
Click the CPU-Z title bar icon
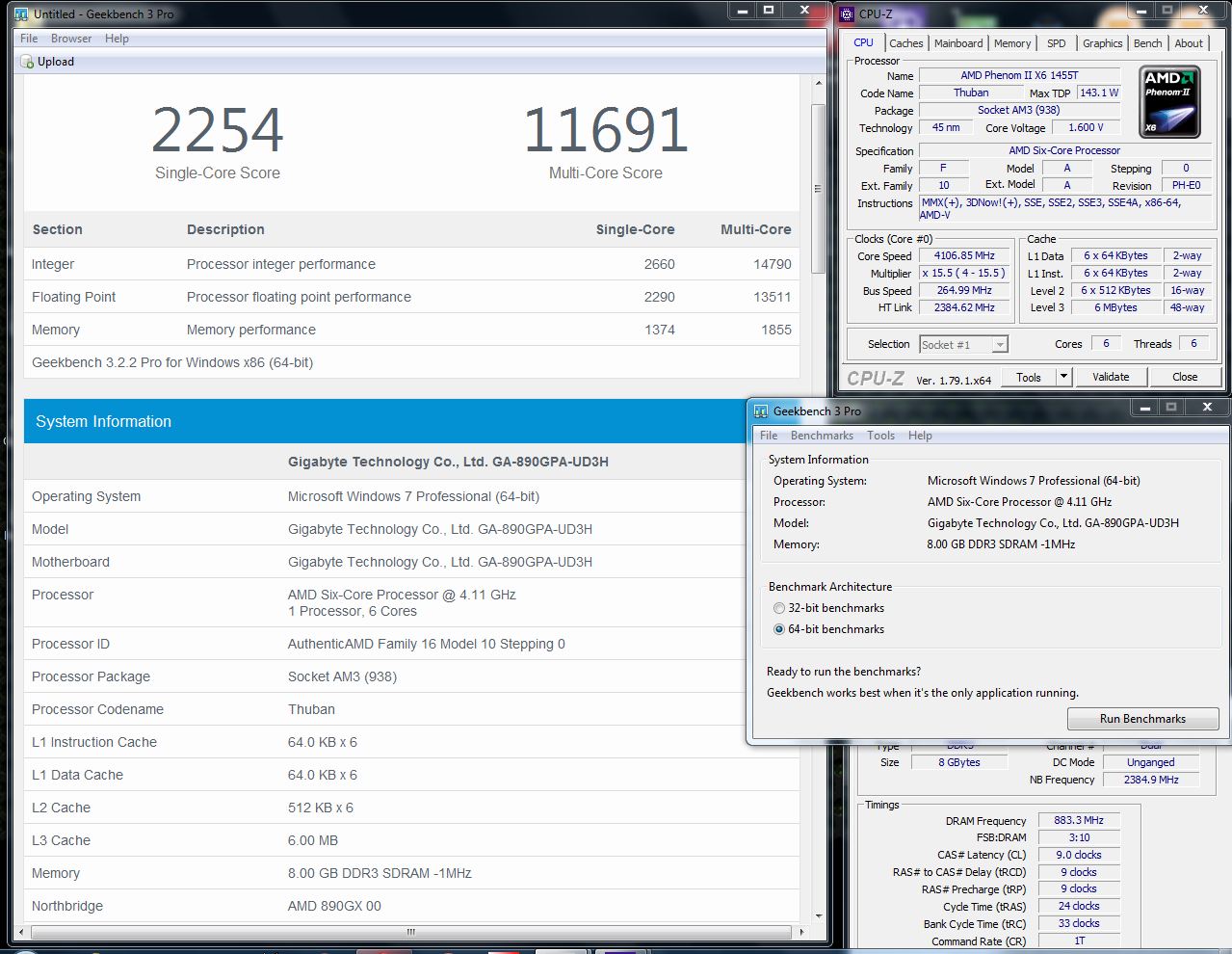(x=847, y=14)
